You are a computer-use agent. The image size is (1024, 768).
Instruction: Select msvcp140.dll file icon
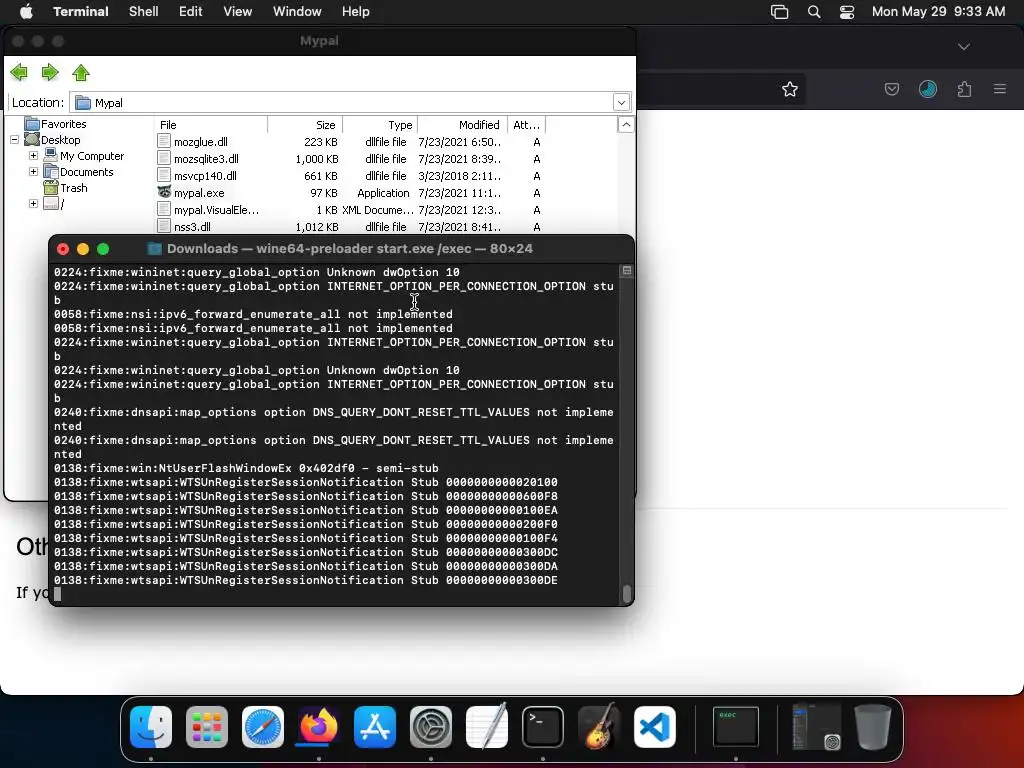pos(164,176)
